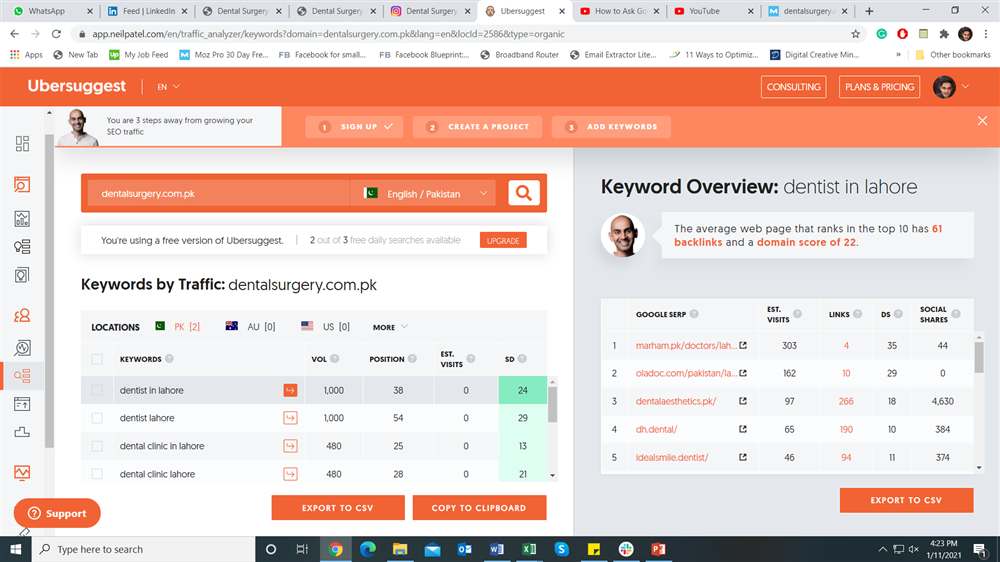The width and height of the screenshot is (1000, 562).
Task: Select the US location tab
Action: click(x=325, y=327)
